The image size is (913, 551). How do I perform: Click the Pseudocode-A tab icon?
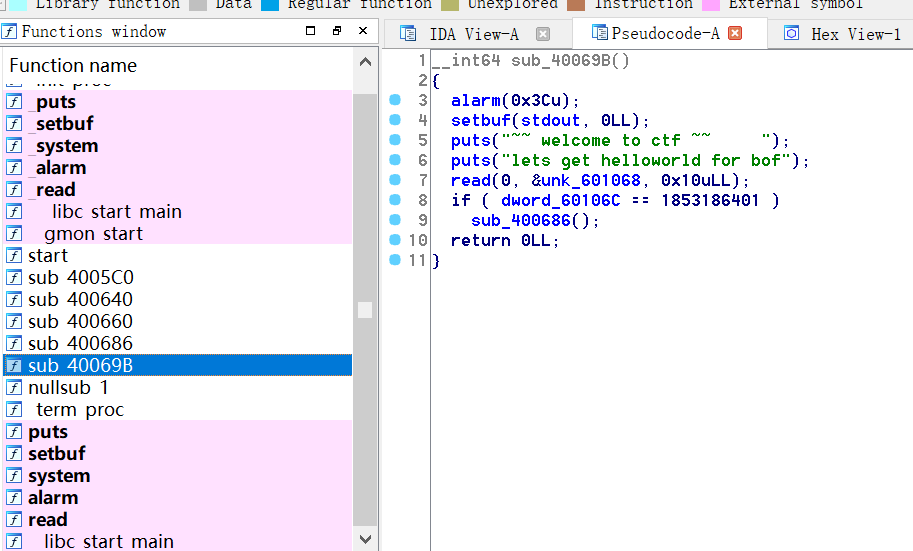599,33
